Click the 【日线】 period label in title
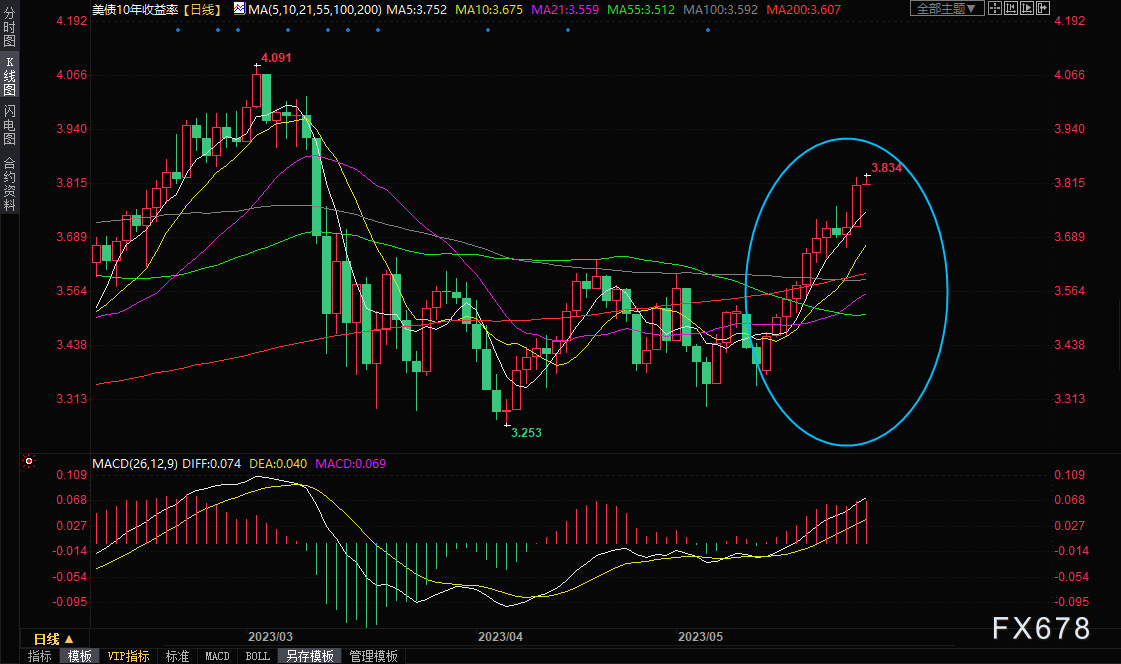Image resolution: width=1121 pixels, height=664 pixels. click(204, 9)
